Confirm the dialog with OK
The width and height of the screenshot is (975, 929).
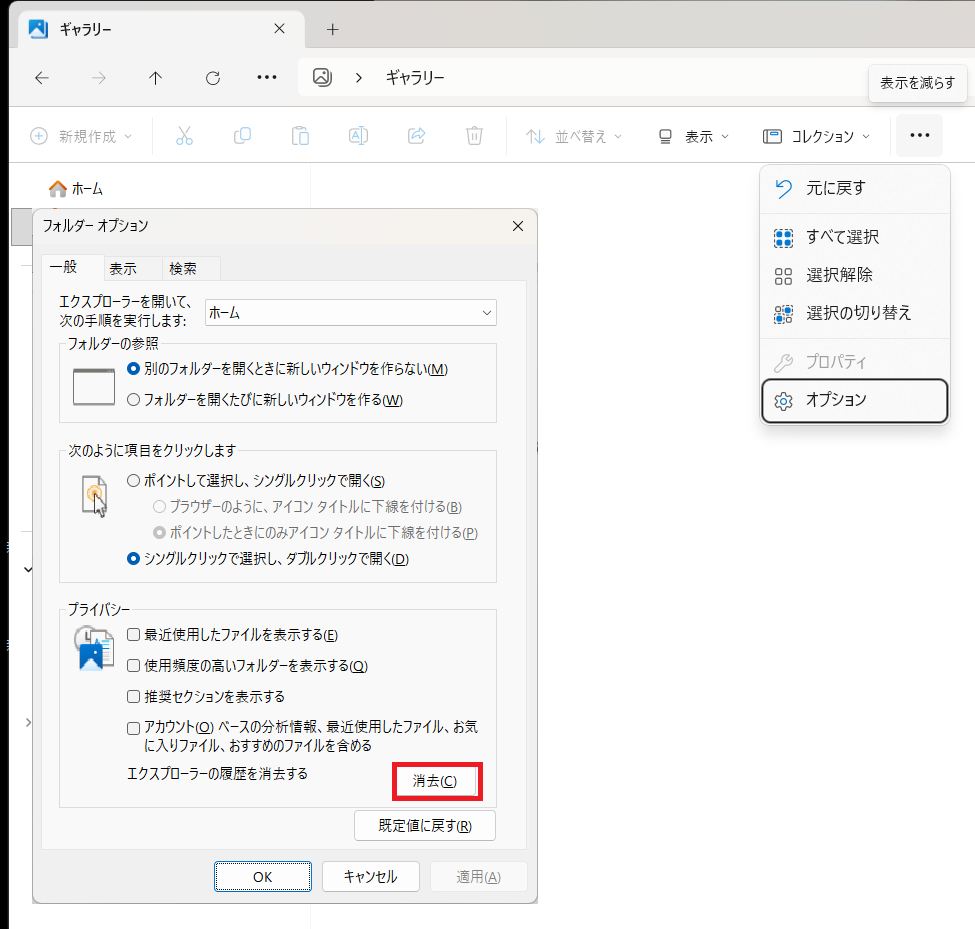262,877
